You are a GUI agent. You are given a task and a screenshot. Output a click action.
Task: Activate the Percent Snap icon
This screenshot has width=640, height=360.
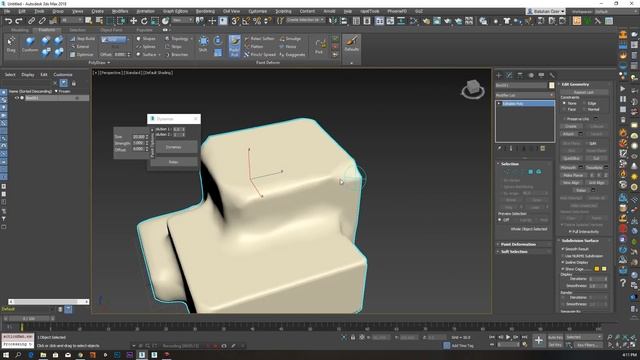point(257,21)
